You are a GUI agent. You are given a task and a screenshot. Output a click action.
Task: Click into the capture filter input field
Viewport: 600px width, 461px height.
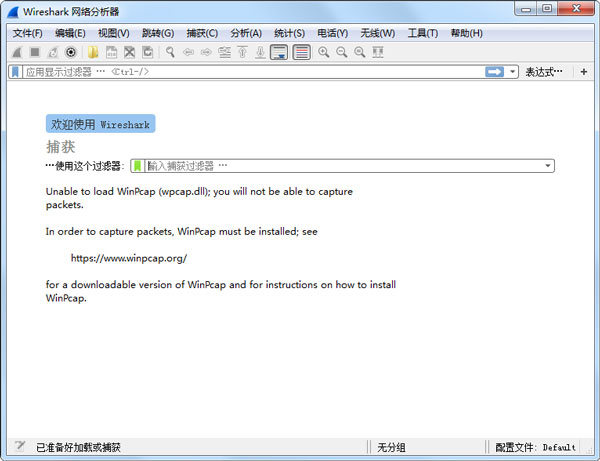[x=340, y=166]
